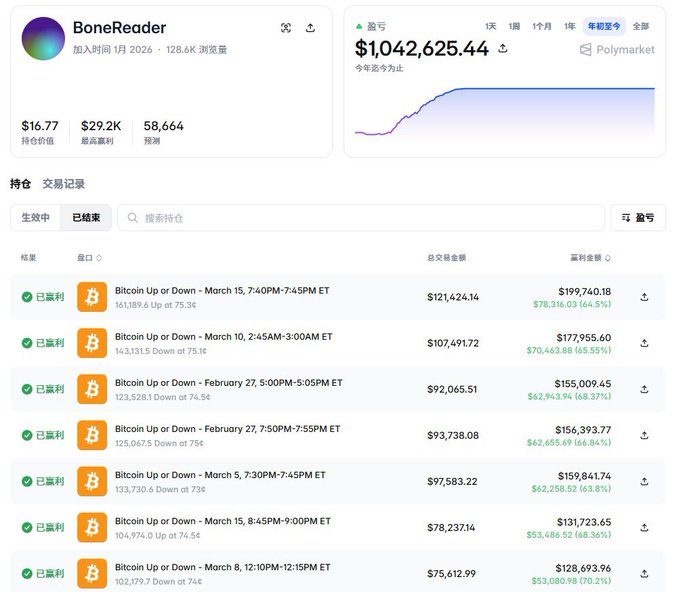This screenshot has width=679, height=592.
Task: Open Bitcoin Up or Down March 15, 8:45PM-9:00PM market
Action: tap(223, 521)
